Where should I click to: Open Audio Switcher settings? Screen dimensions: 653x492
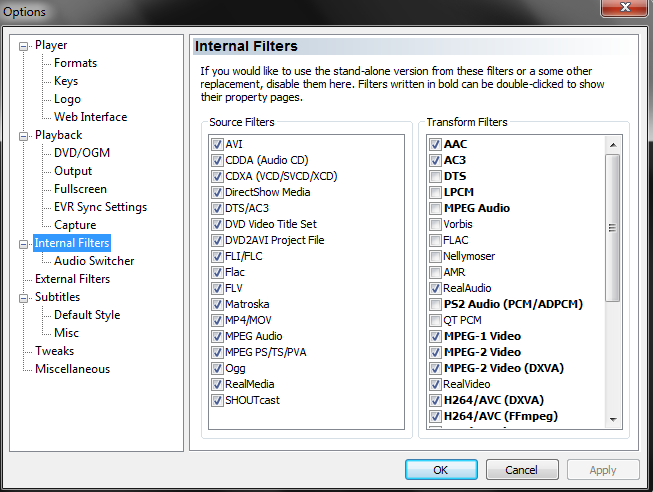[x=94, y=261]
